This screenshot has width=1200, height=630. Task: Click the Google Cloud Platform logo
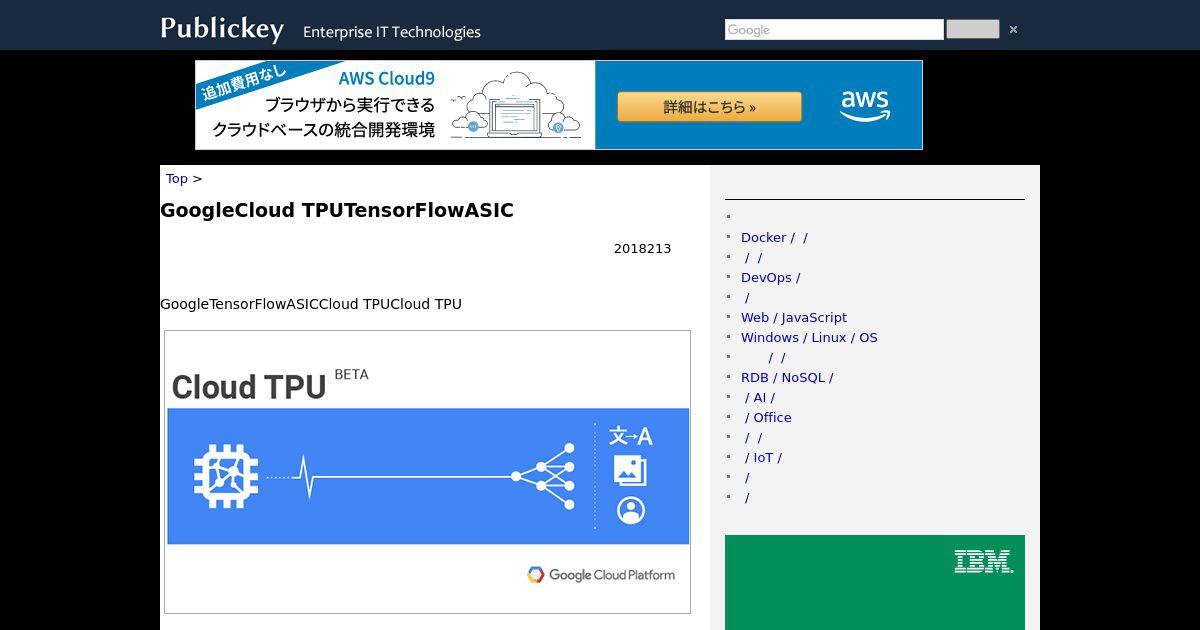click(x=601, y=575)
